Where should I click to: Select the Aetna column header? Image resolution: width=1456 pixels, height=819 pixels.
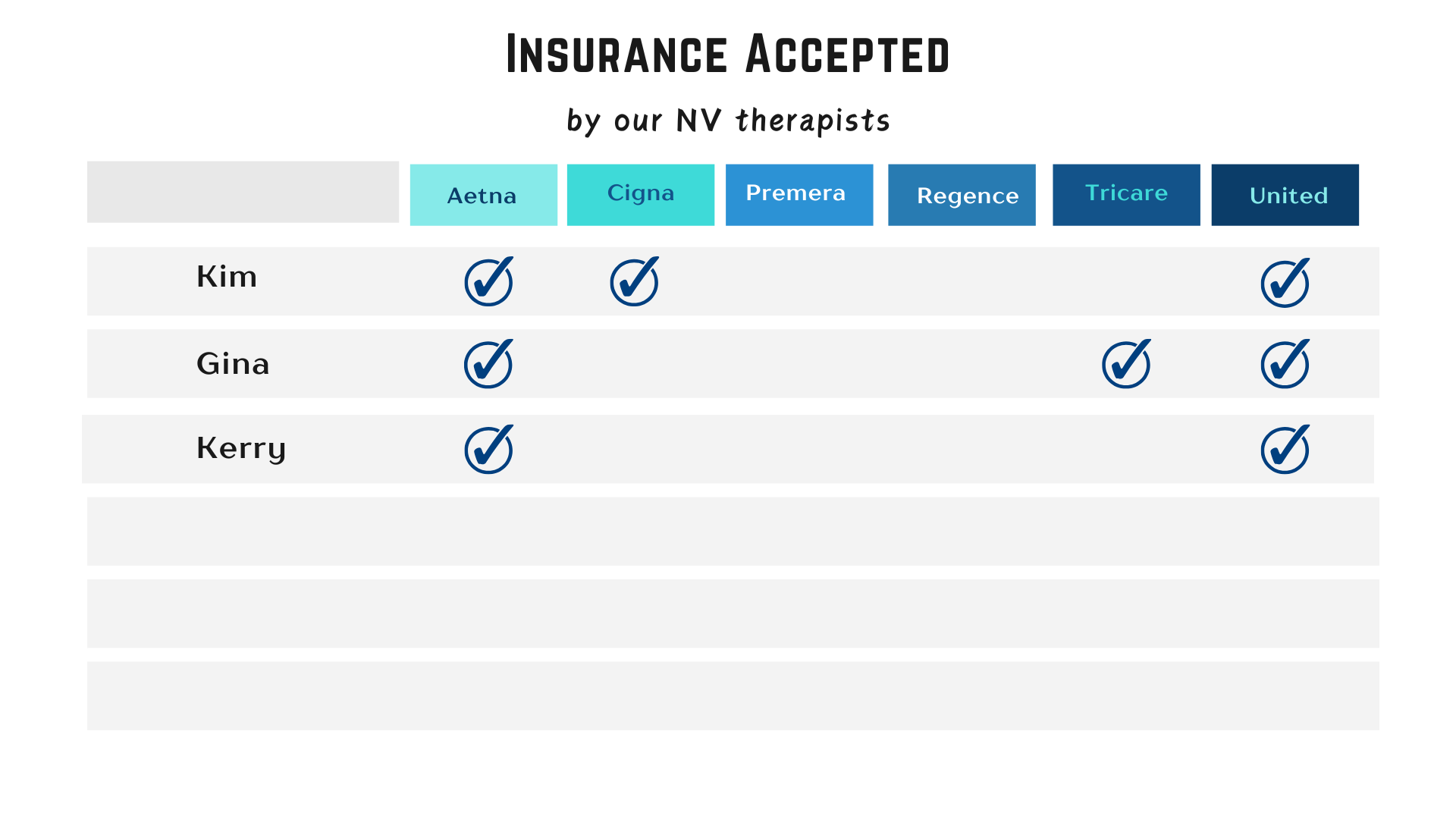(x=484, y=195)
